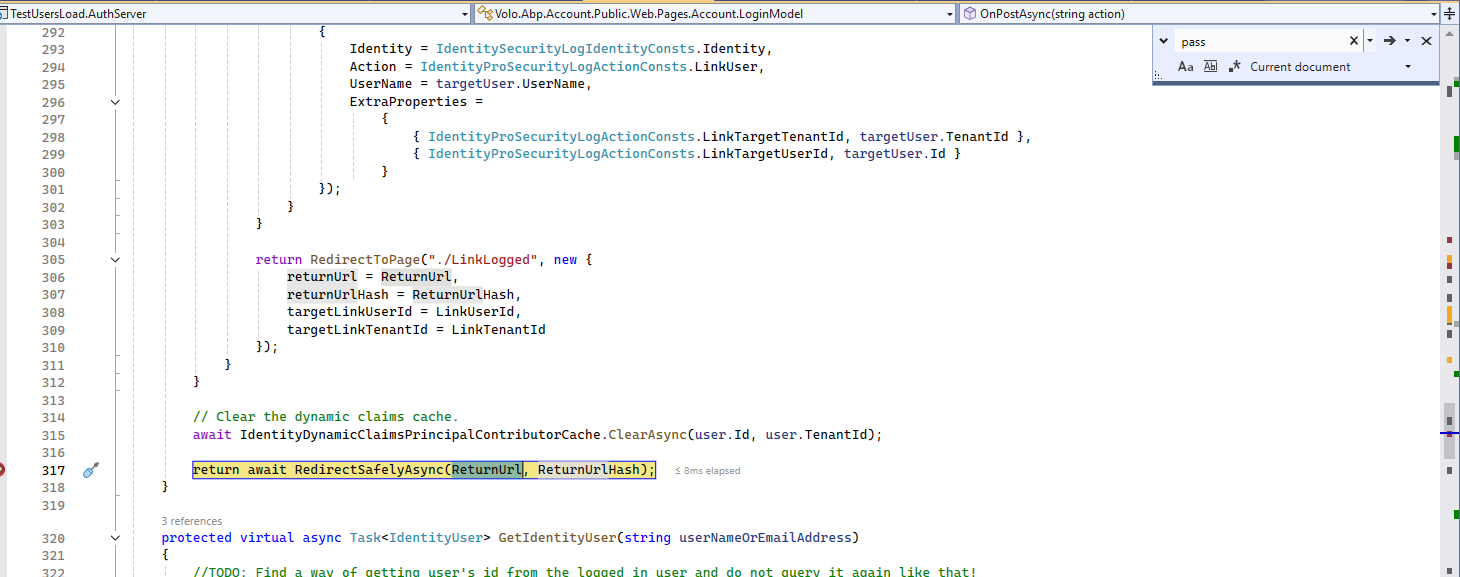Click the '≤ 8ms elapsed' PerfTip
Viewport: 1460px width, 577px height.
coord(707,470)
